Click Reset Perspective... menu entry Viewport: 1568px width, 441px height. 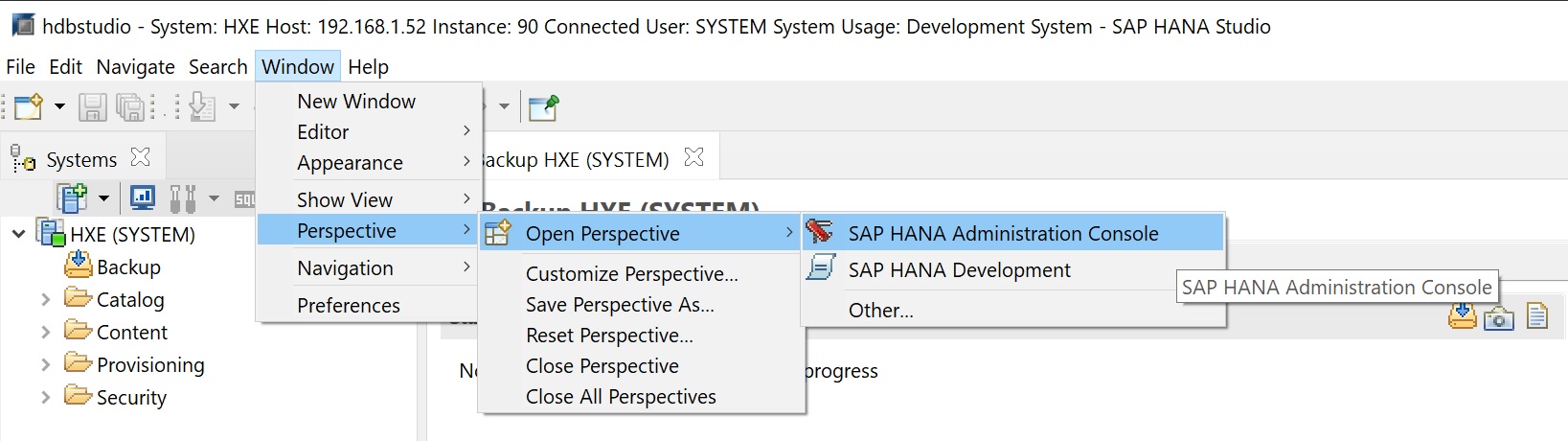click(609, 336)
